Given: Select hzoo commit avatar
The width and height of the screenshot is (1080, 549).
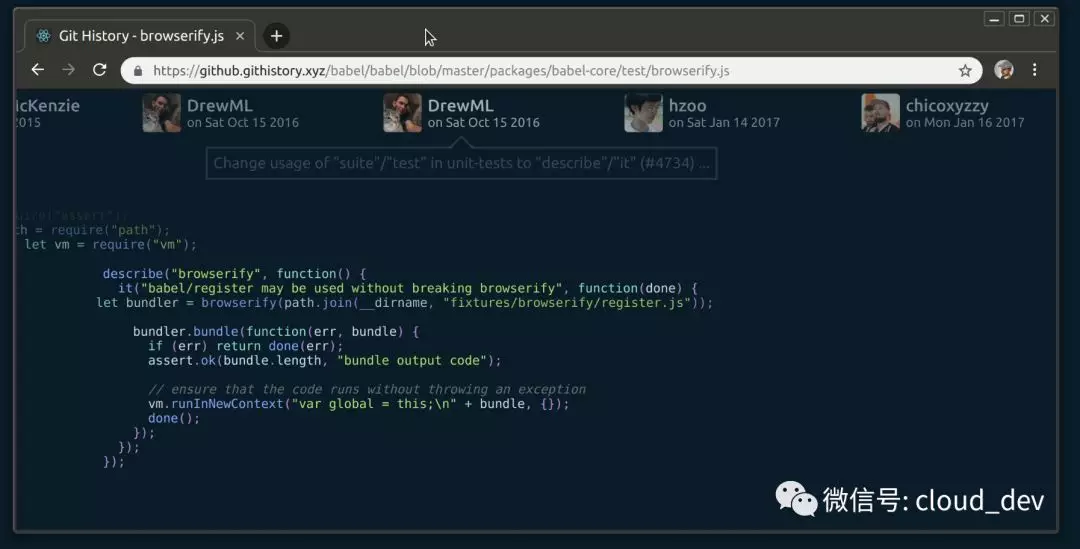Looking at the screenshot, I should coord(643,113).
